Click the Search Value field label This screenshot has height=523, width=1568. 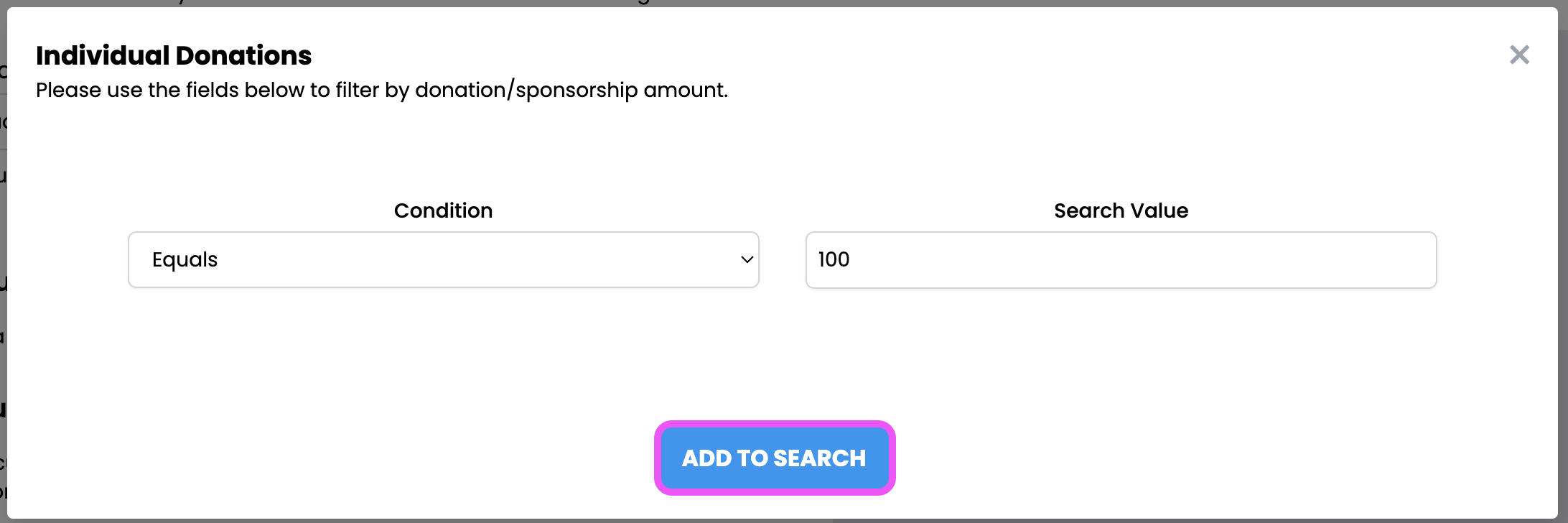pos(1121,210)
